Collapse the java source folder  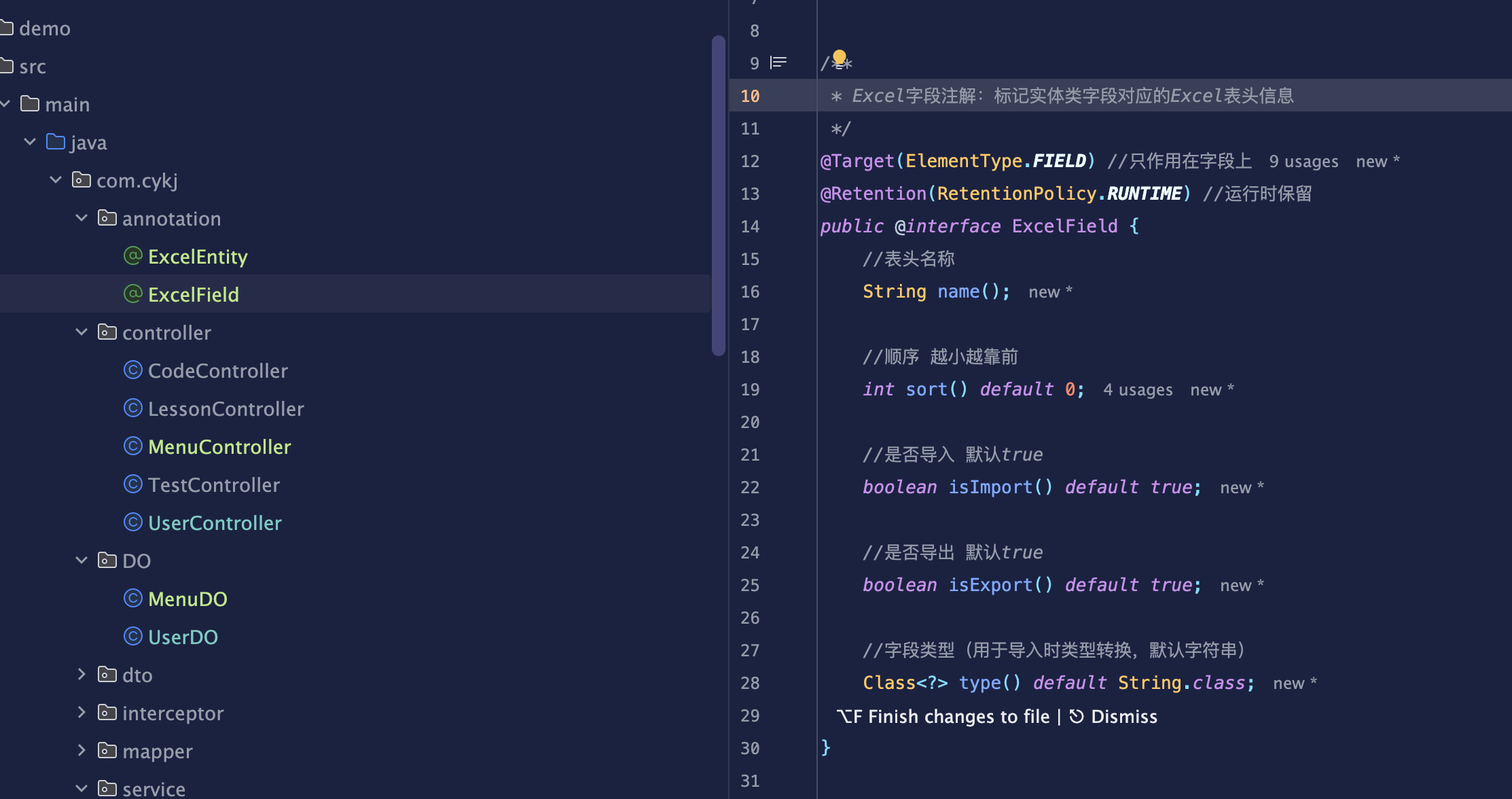pyautogui.click(x=30, y=142)
